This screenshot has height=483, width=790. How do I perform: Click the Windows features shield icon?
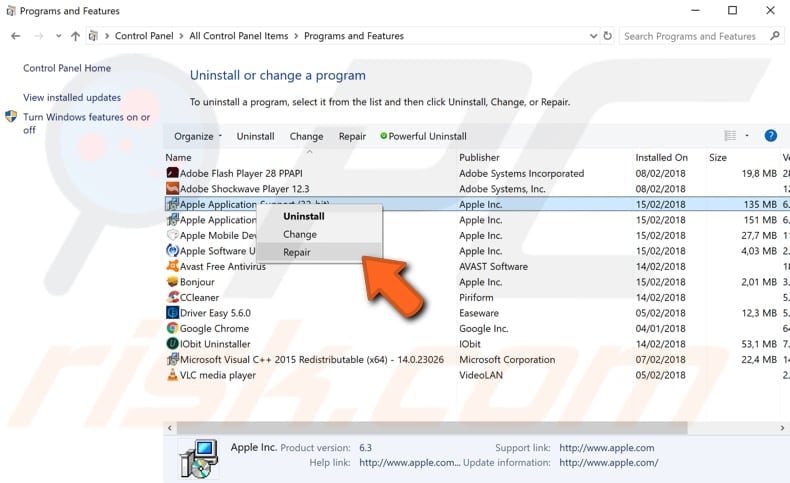tap(11, 117)
